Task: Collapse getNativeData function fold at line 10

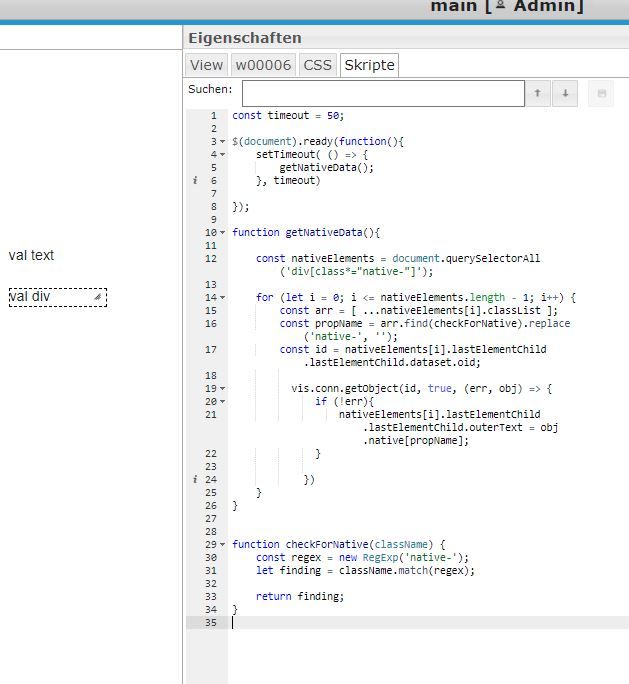Action: [x=222, y=233]
